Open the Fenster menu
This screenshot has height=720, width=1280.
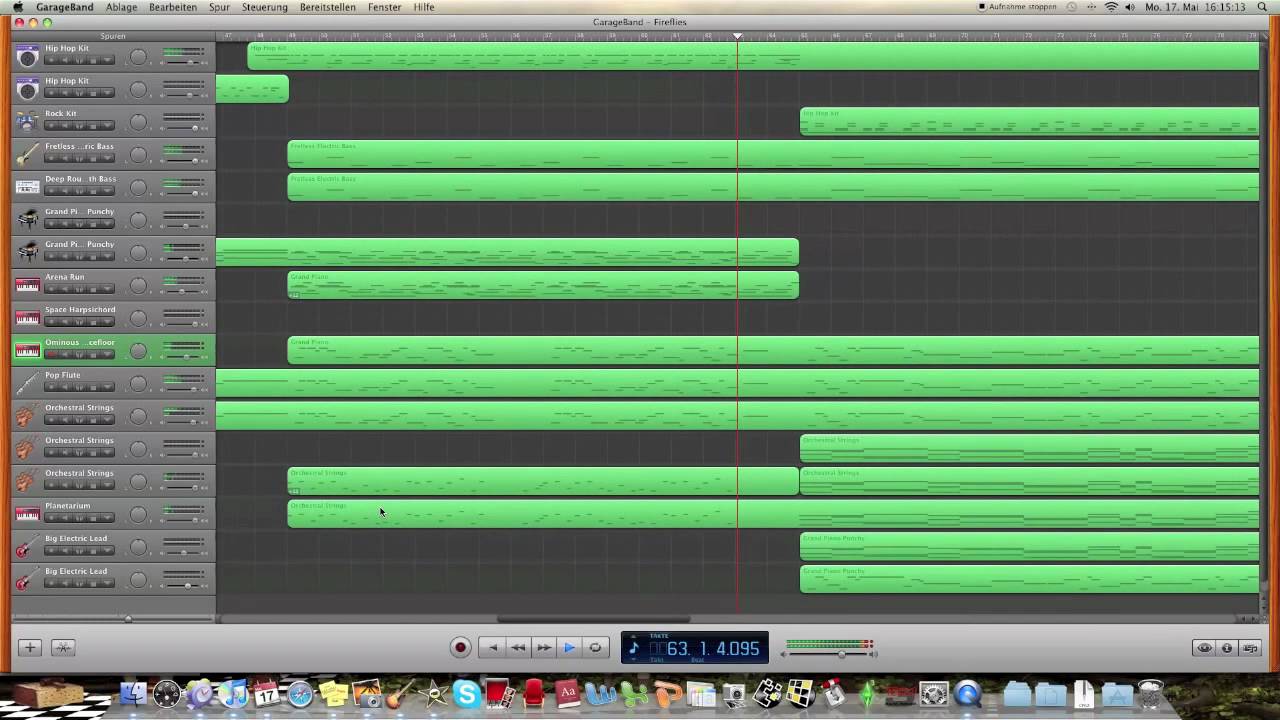pyautogui.click(x=385, y=7)
